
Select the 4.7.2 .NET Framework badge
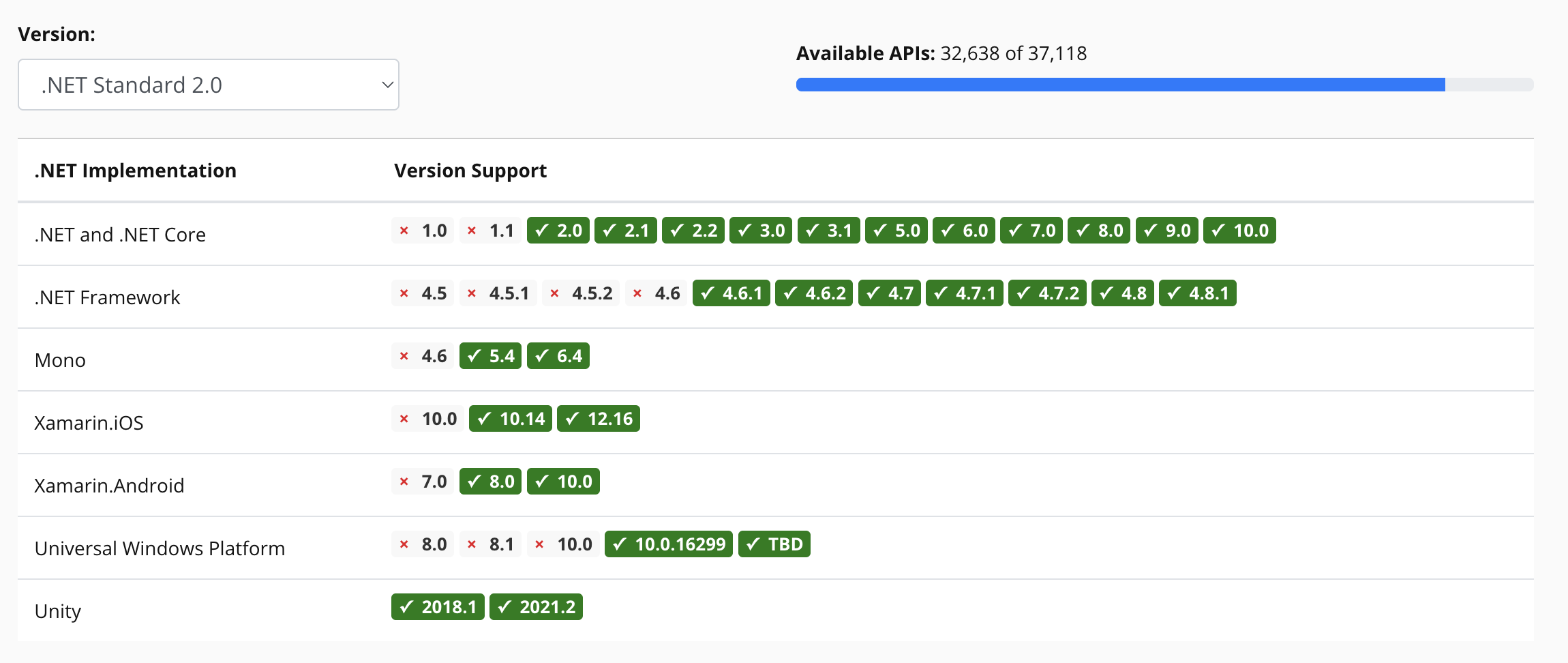(x=1047, y=293)
